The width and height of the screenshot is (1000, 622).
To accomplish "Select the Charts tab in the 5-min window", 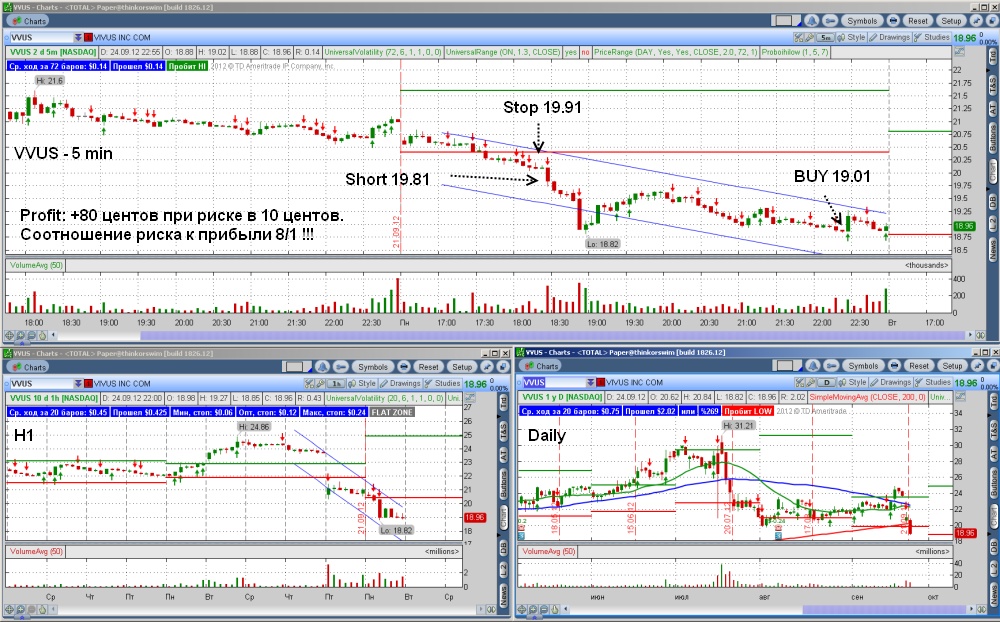I will [x=29, y=21].
